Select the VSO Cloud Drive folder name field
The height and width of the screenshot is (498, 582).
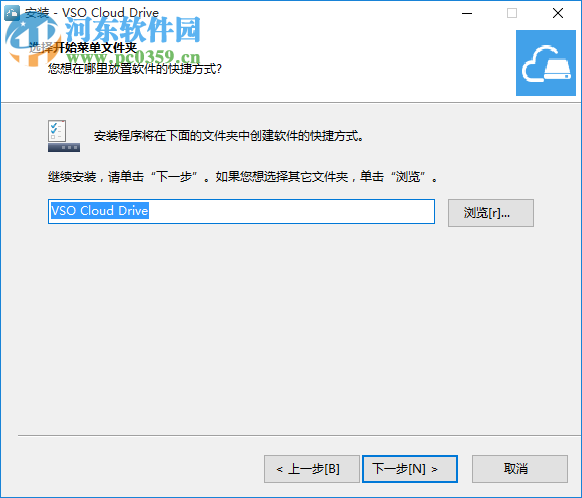[x=241, y=212]
